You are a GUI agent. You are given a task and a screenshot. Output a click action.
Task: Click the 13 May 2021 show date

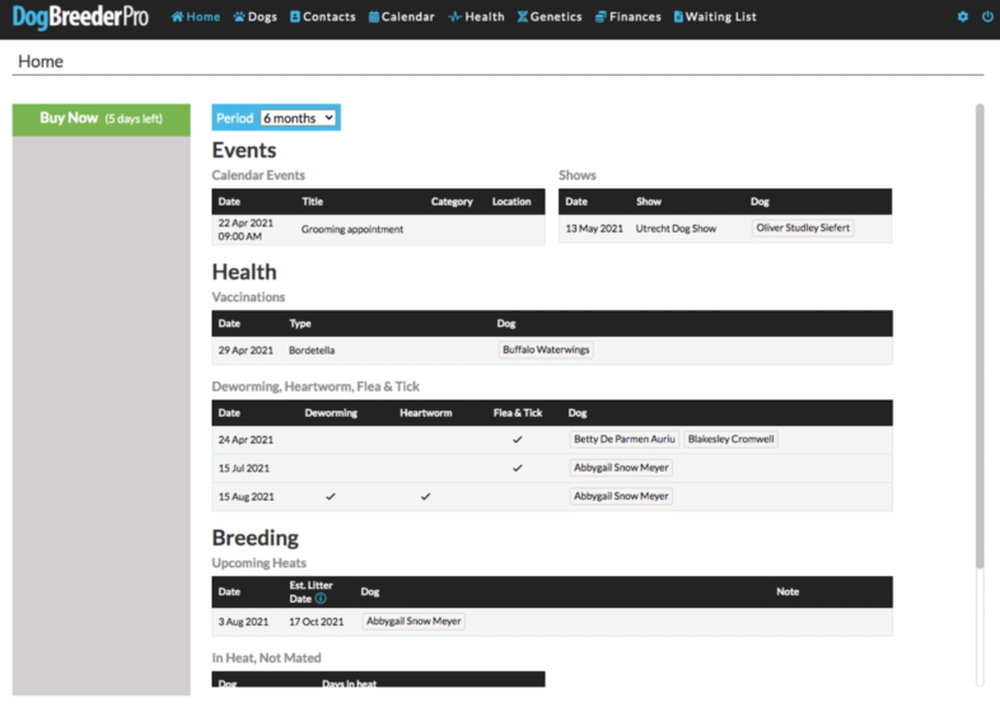click(594, 228)
